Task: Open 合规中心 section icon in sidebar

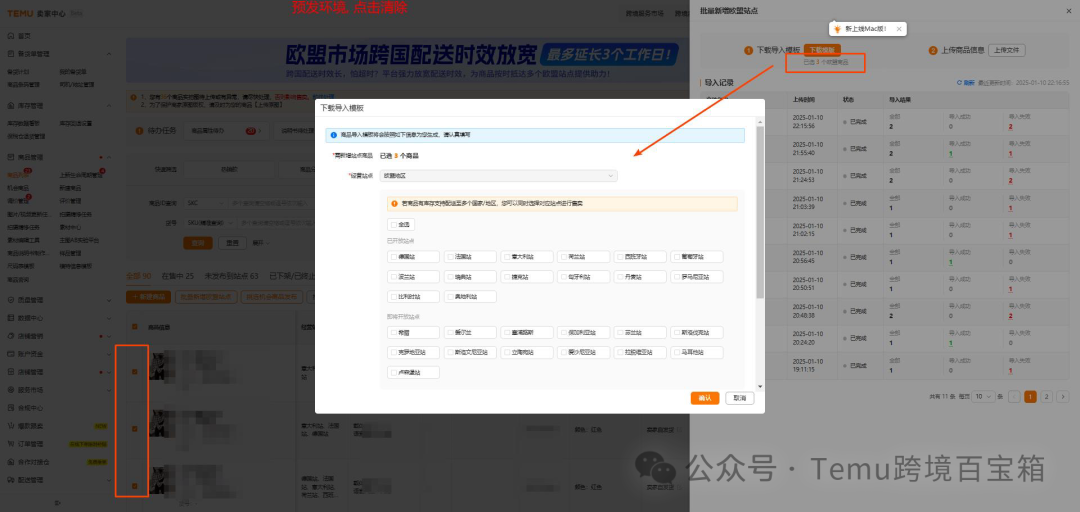Action: [11, 408]
